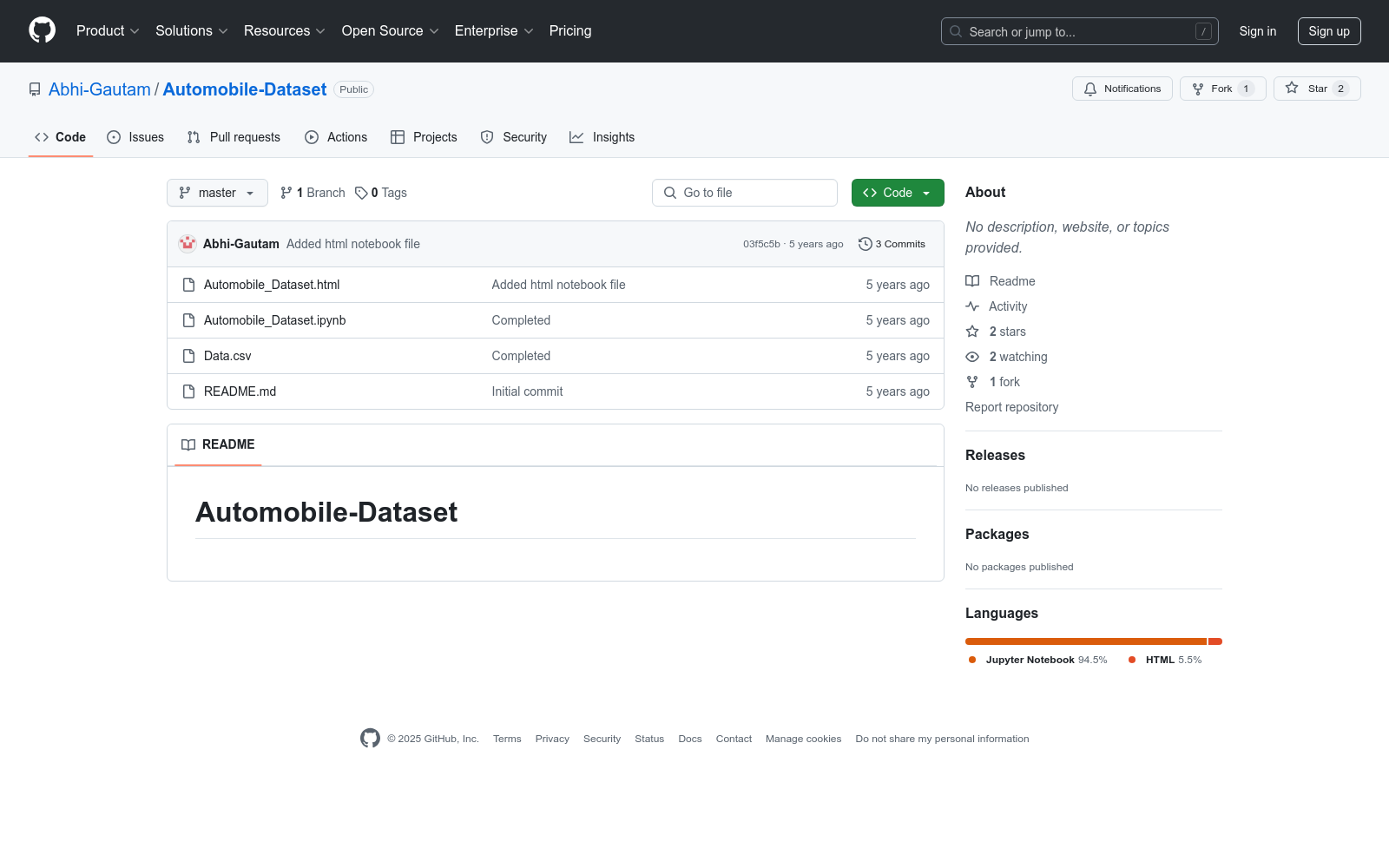Select the README tab above the readme
Image resolution: width=1389 pixels, height=868 pixels.
218,444
